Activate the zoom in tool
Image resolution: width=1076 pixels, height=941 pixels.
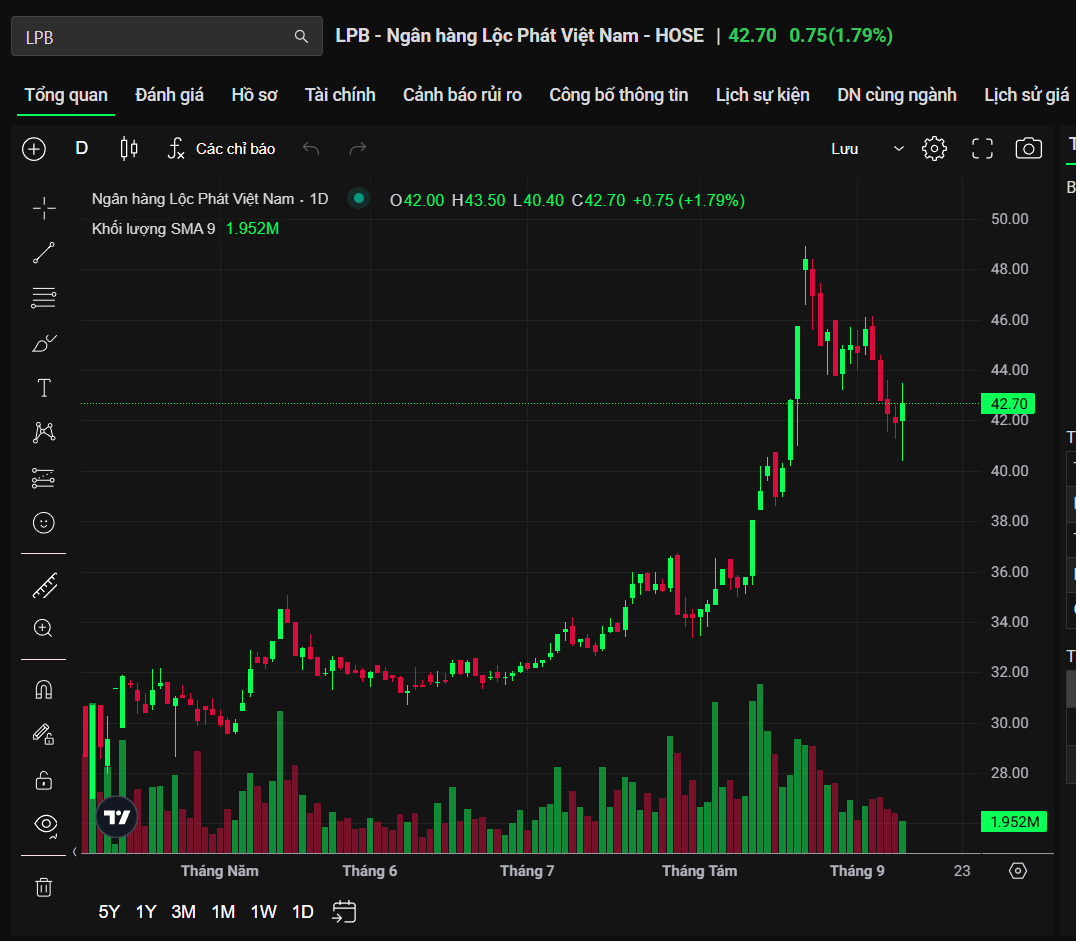43,628
